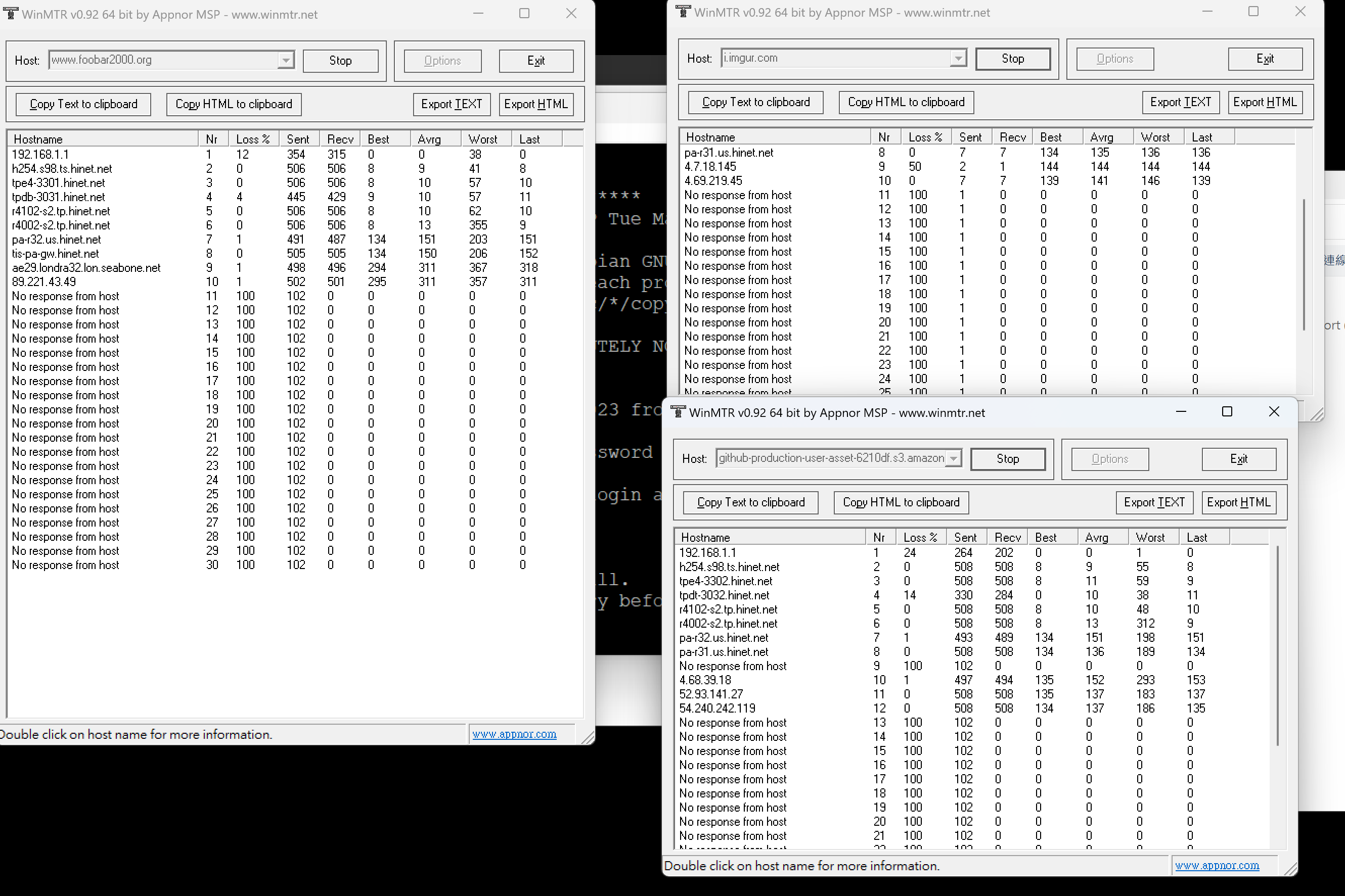
Task: Click WinMTR app icon in foobar2000 window titlebar
Action: pos(11,14)
